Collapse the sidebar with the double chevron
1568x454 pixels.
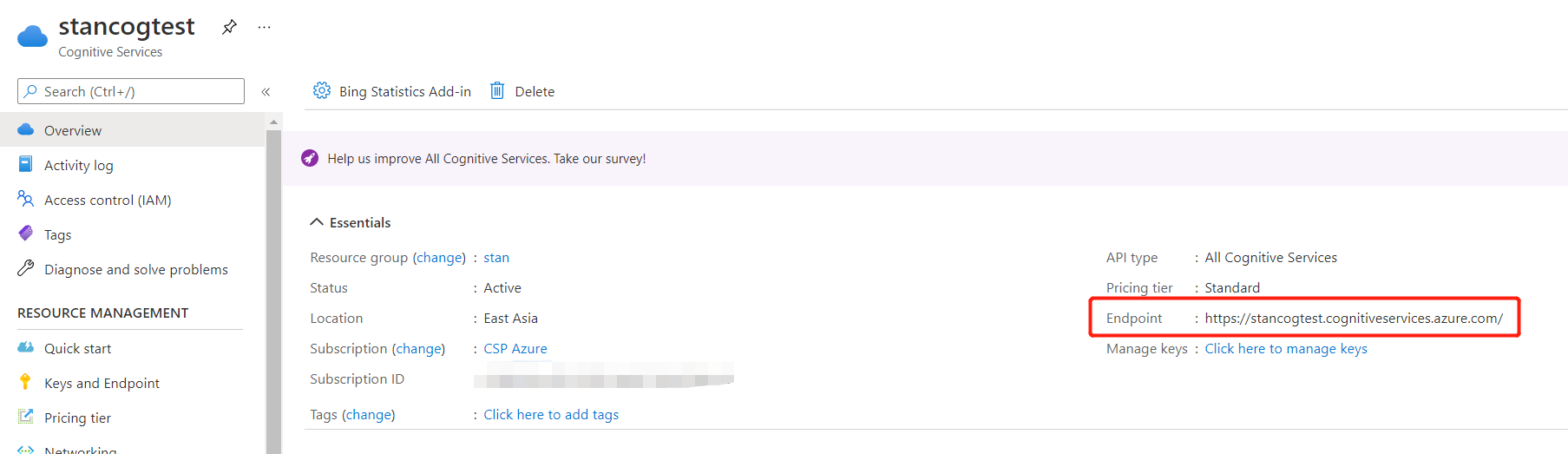click(x=266, y=91)
